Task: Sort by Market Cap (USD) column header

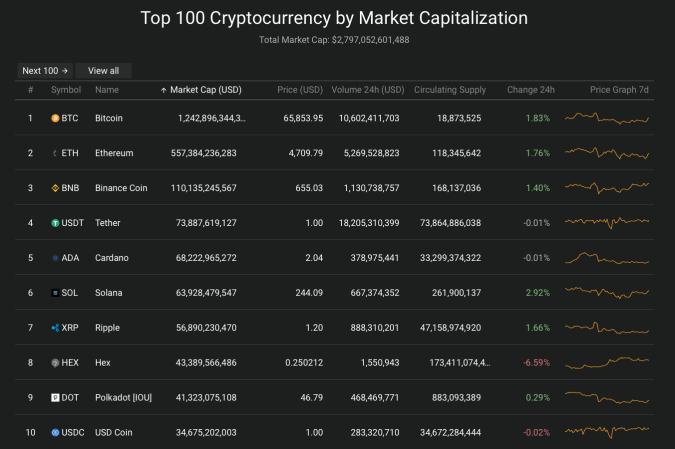Action: coord(206,90)
